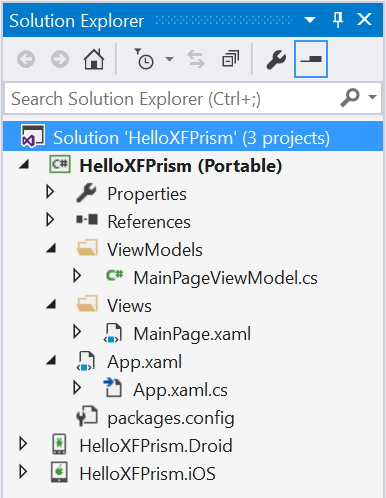Click Sync with Active Document icon
Screen dimensions: 386x498
196,59
